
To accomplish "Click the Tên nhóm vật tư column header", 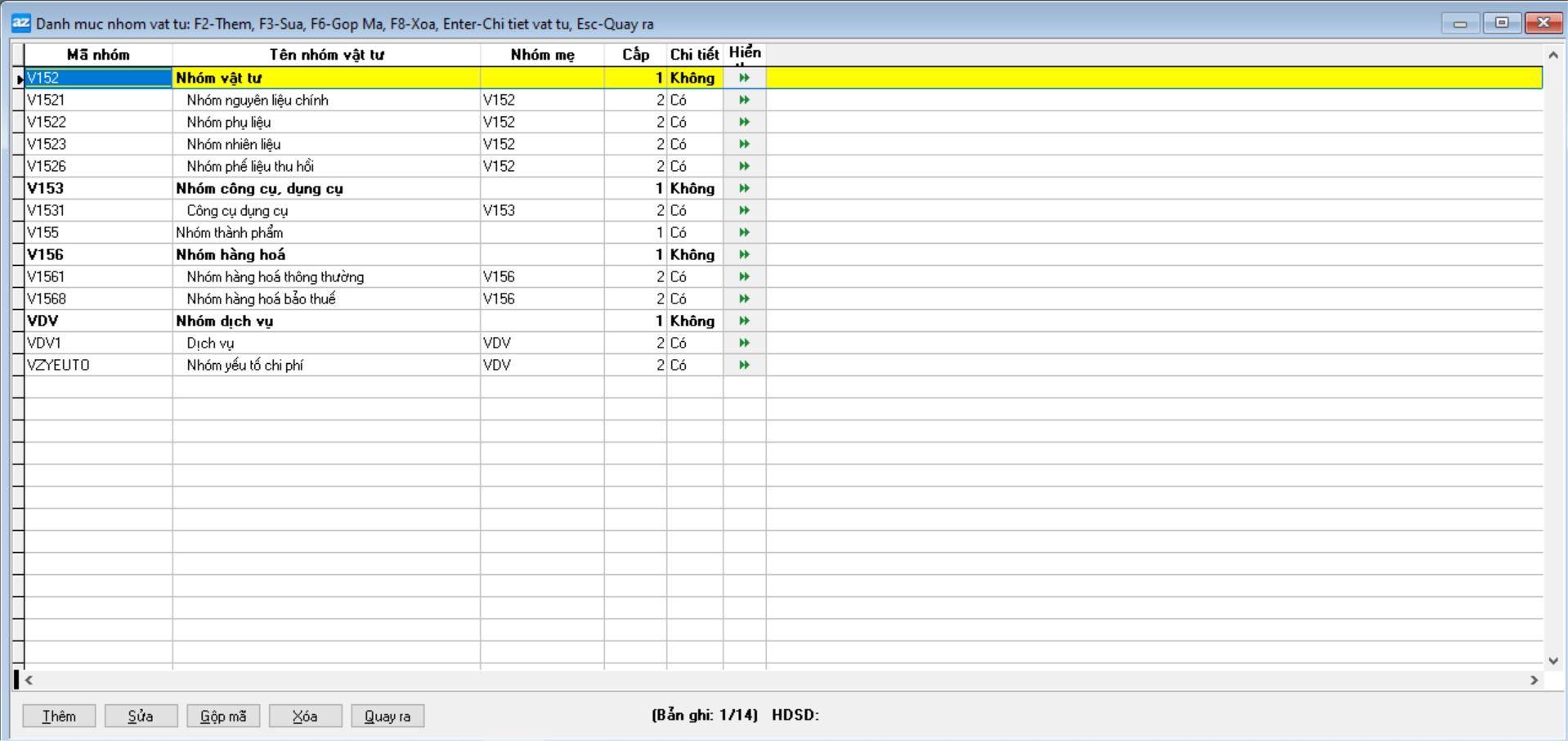I will click(x=326, y=55).
